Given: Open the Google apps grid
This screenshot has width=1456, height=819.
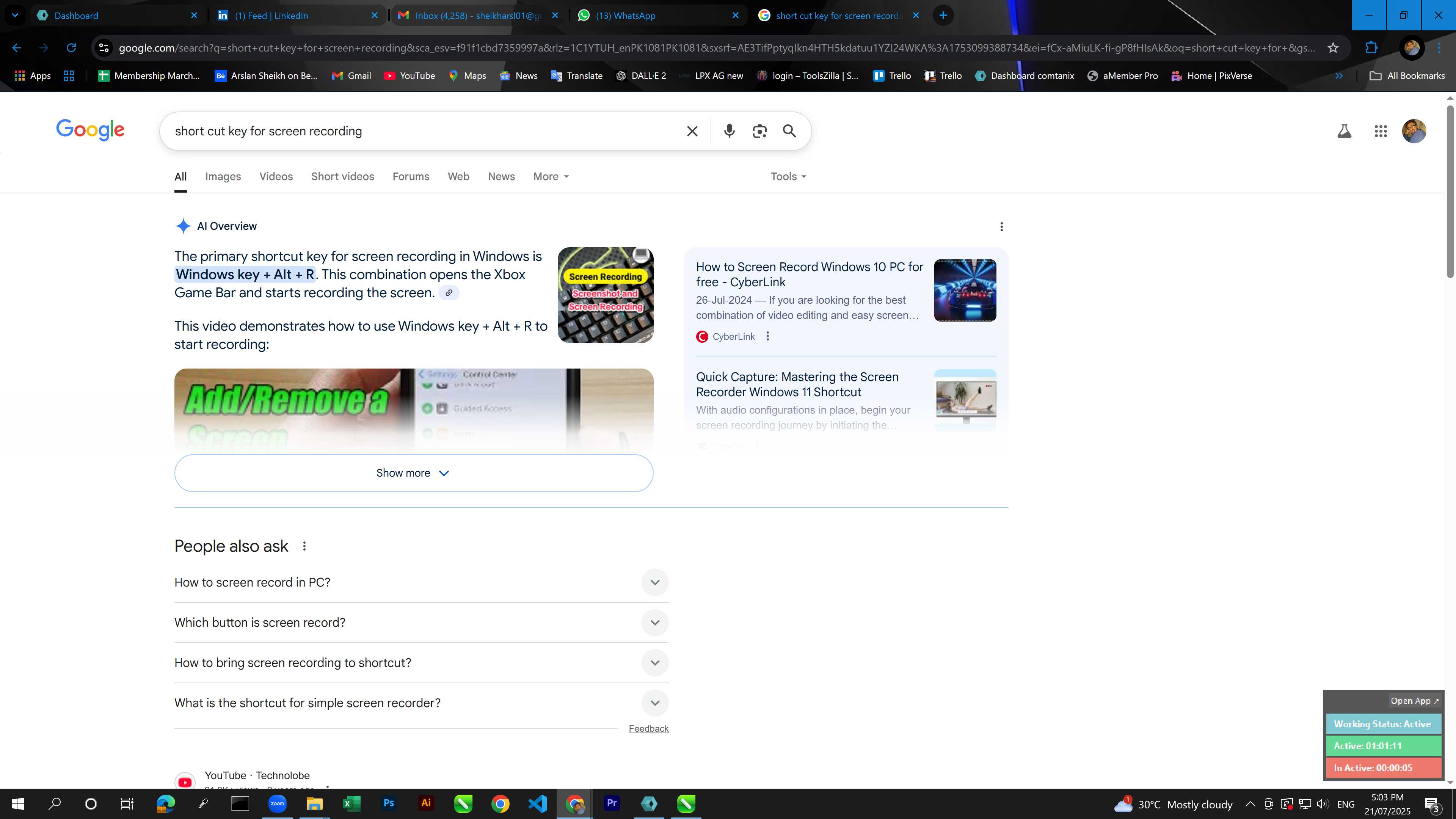Looking at the screenshot, I should [1380, 131].
